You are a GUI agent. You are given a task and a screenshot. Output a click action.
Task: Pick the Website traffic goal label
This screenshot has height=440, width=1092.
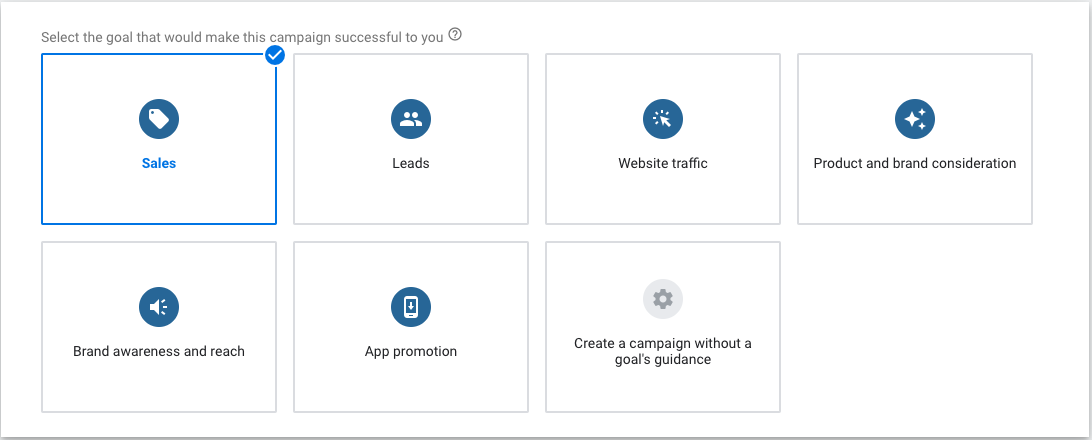click(662, 164)
